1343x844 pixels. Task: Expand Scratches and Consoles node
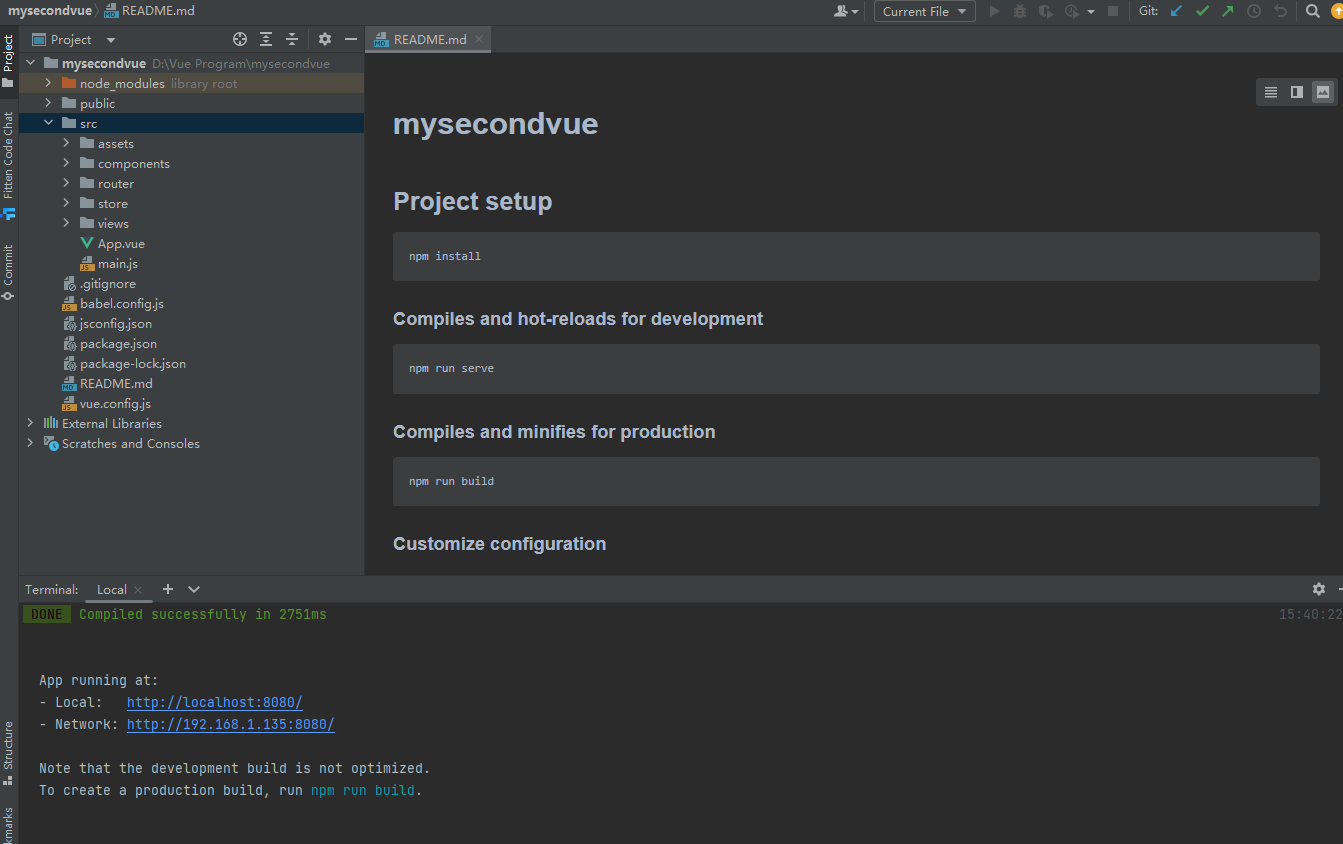pyautogui.click(x=30, y=443)
